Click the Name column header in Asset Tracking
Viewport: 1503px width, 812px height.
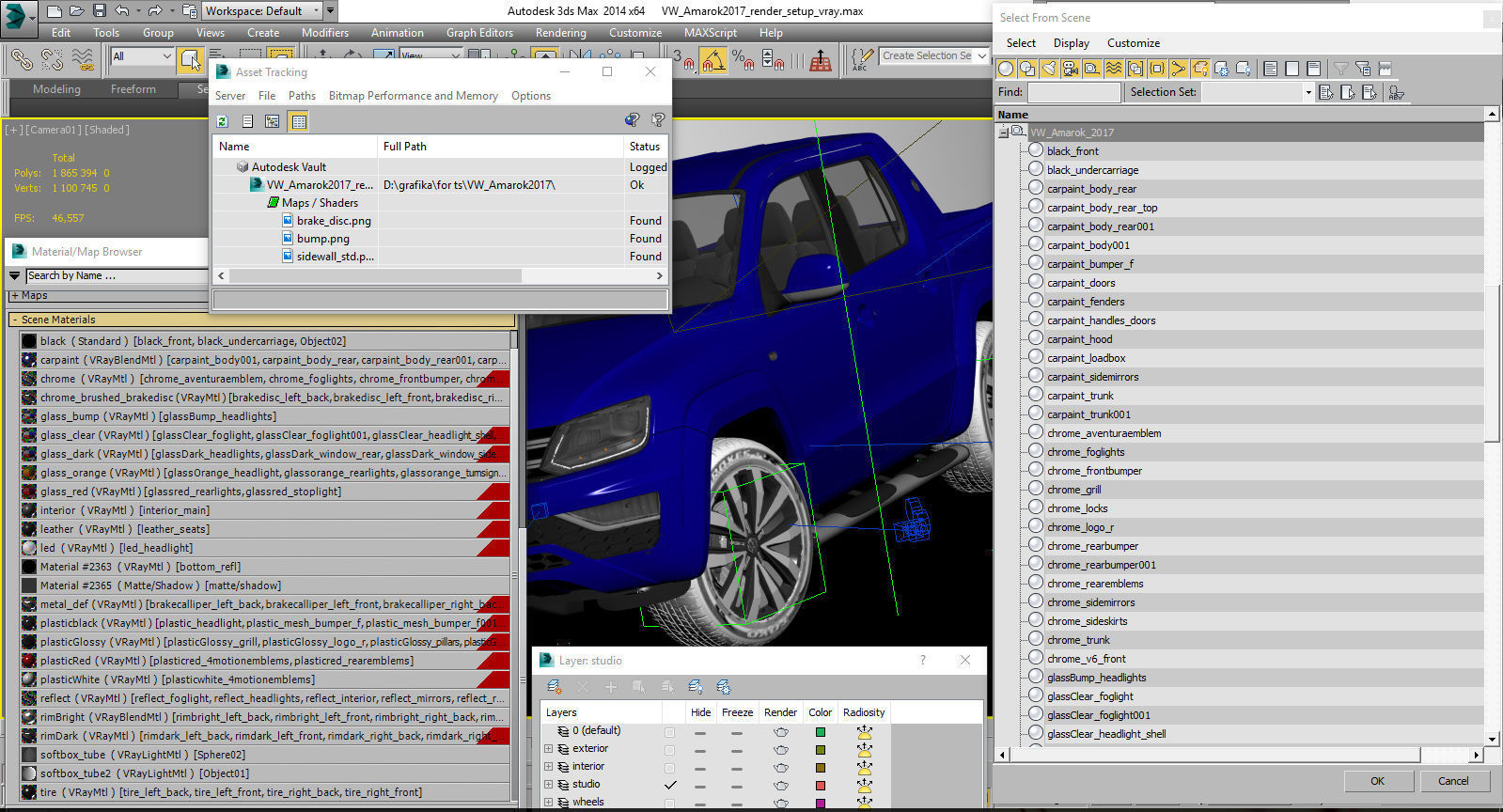coord(295,147)
